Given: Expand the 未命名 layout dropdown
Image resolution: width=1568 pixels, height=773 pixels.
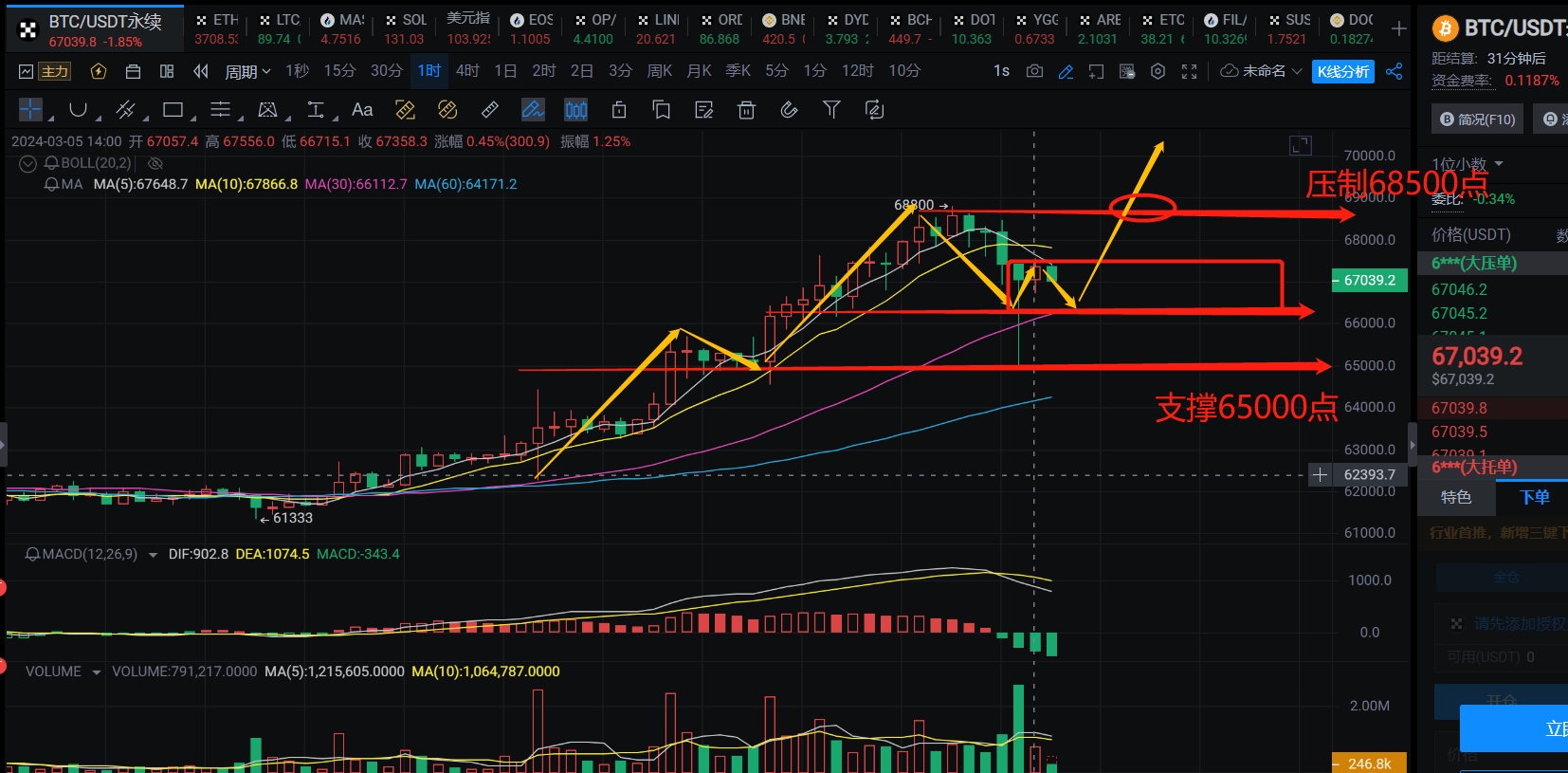Looking at the screenshot, I should tap(1262, 71).
